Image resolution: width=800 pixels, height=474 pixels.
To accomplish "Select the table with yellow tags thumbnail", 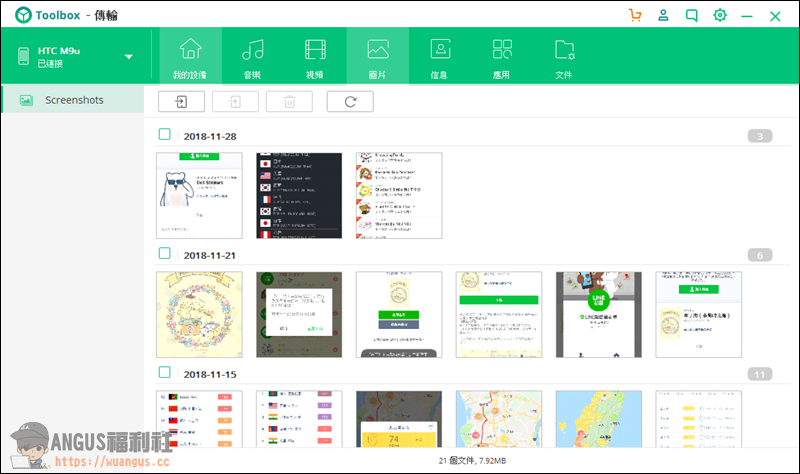I will [698, 419].
